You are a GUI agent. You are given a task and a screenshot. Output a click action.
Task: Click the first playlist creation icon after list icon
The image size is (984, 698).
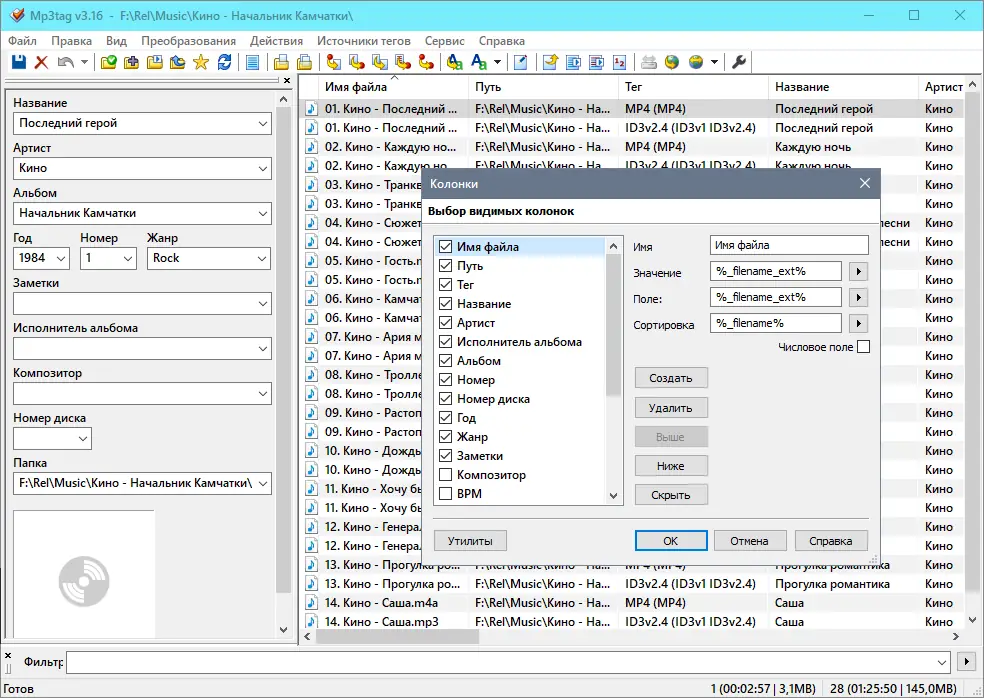click(281, 62)
